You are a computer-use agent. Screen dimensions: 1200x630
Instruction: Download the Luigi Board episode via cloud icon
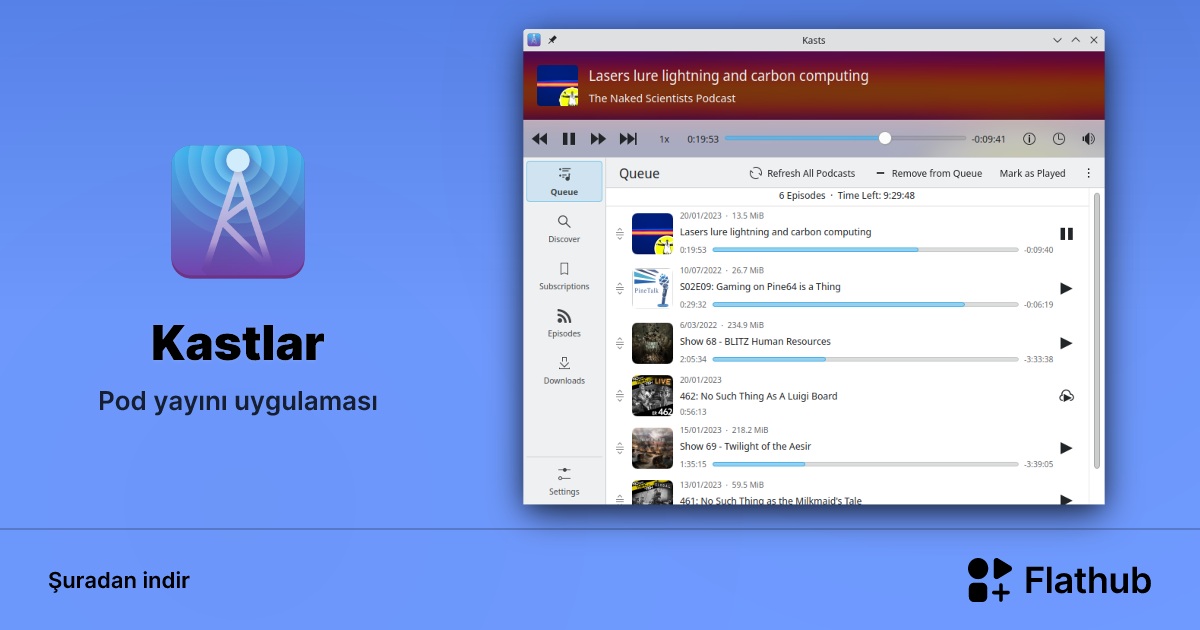pos(1066,396)
